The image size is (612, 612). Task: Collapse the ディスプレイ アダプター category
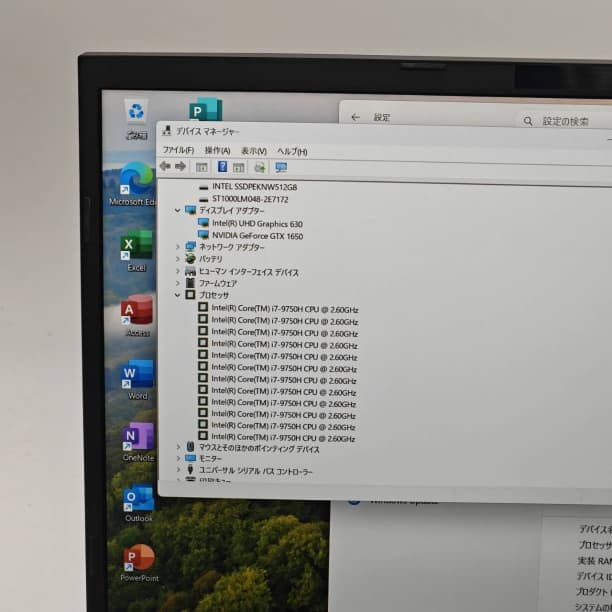click(178, 210)
